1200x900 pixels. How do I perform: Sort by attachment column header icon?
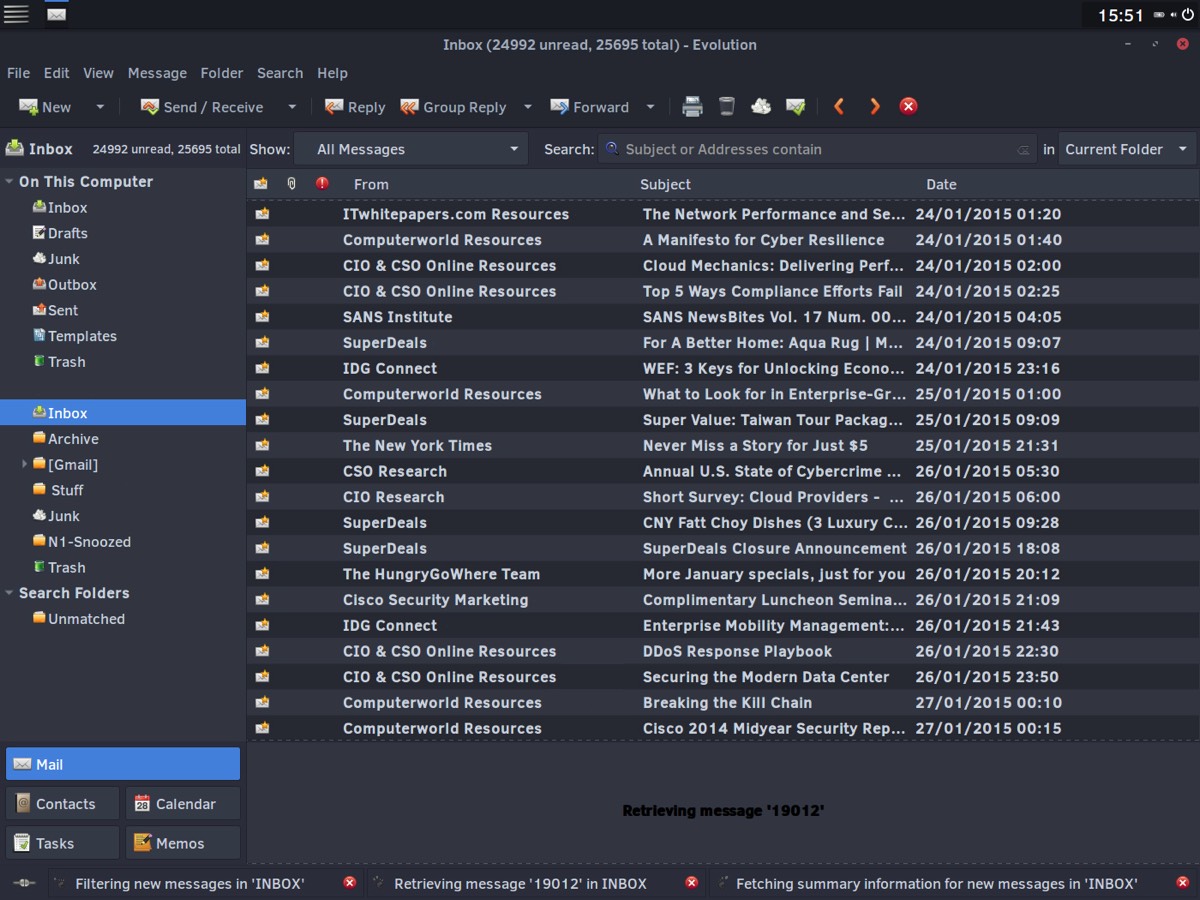pos(292,184)
